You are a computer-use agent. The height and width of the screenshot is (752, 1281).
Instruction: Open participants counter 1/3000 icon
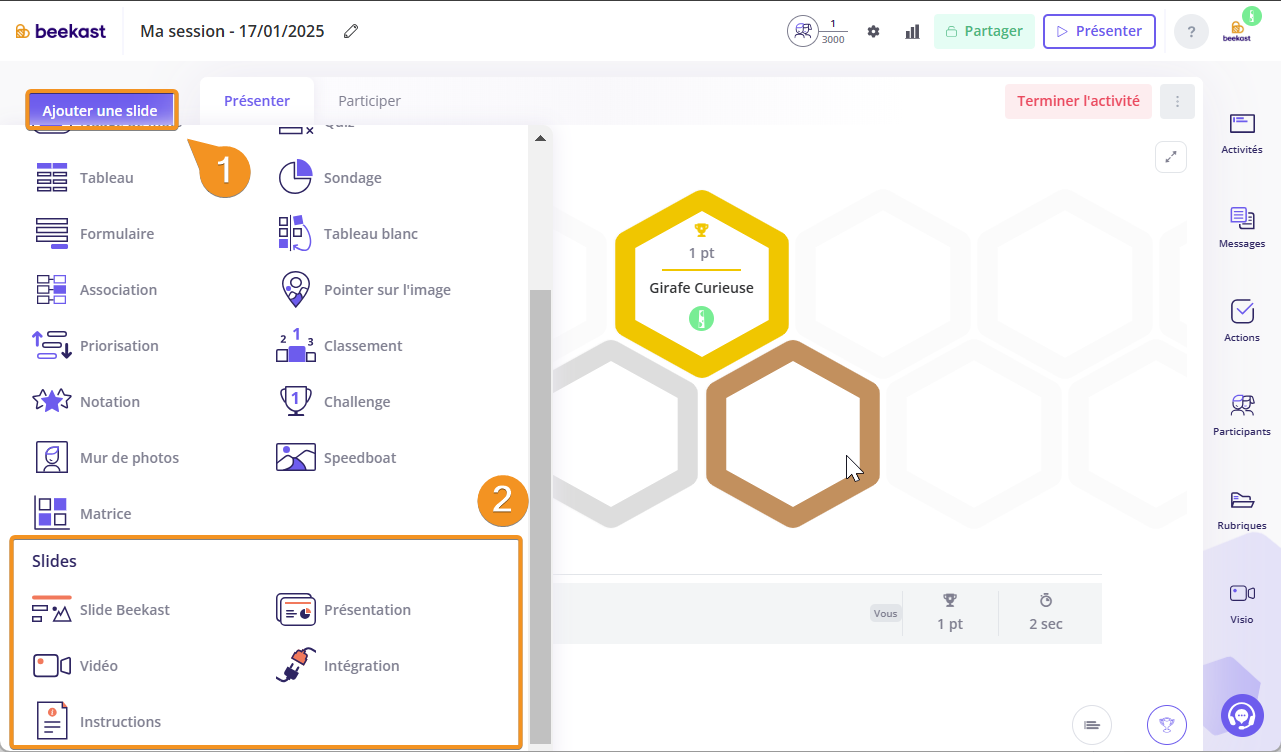pos(817,31)
